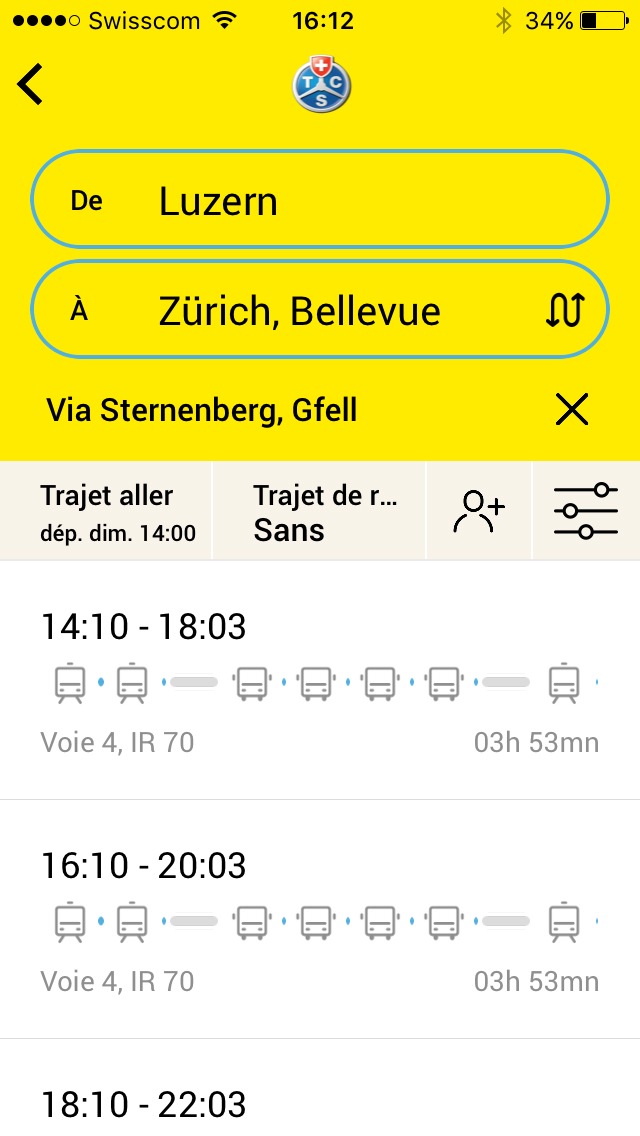Remove the Via Sternenberg, Gfell stop
Viewport: 640px width, 1136px height.
(x=572, y=409)
